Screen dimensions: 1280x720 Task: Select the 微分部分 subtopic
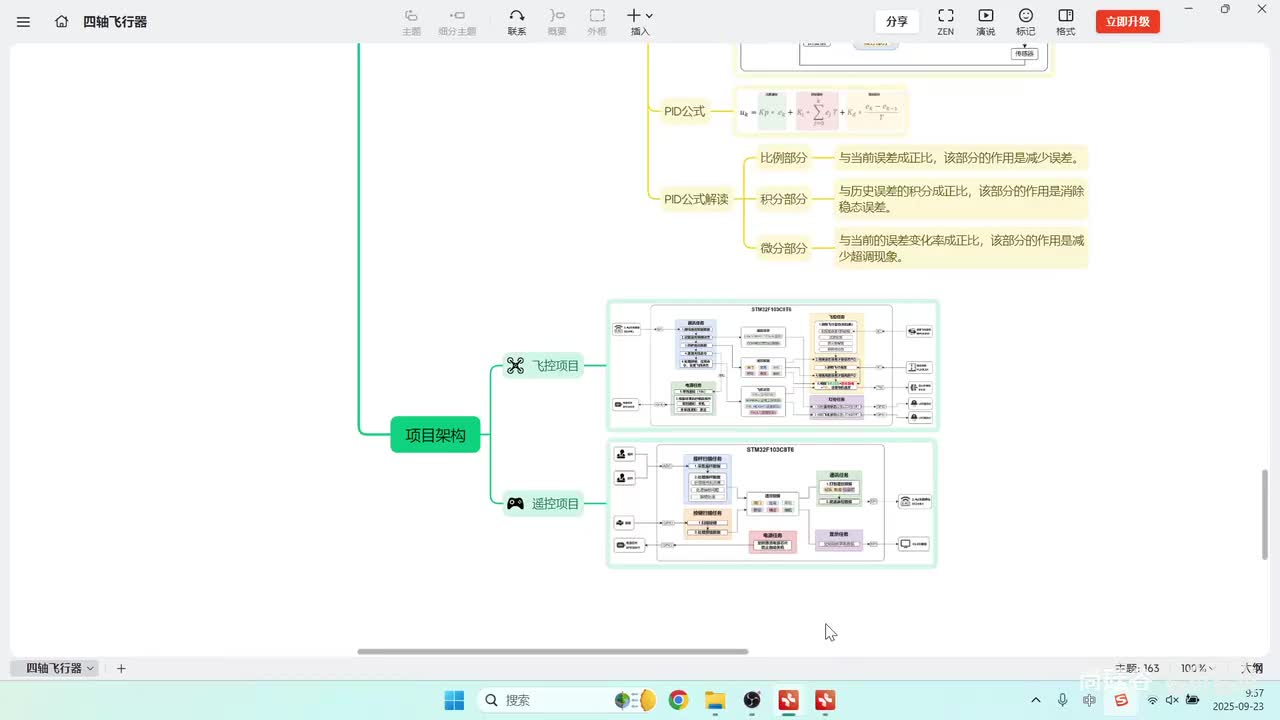(784, 248)
